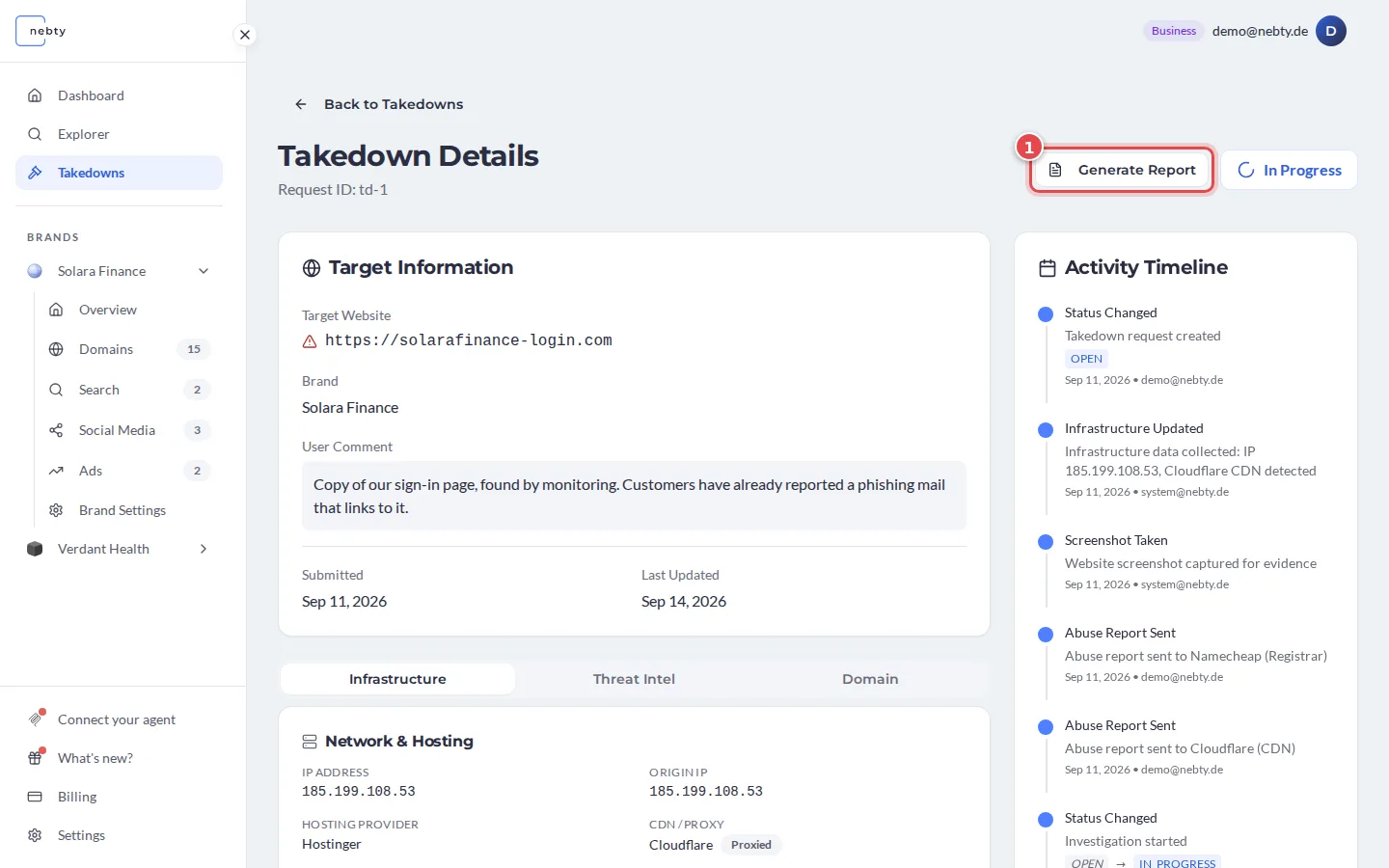Image resolution: width=1389 pixels, height=868 pixels.
Task: Open Brand Settings
Action: pos(129,510)
